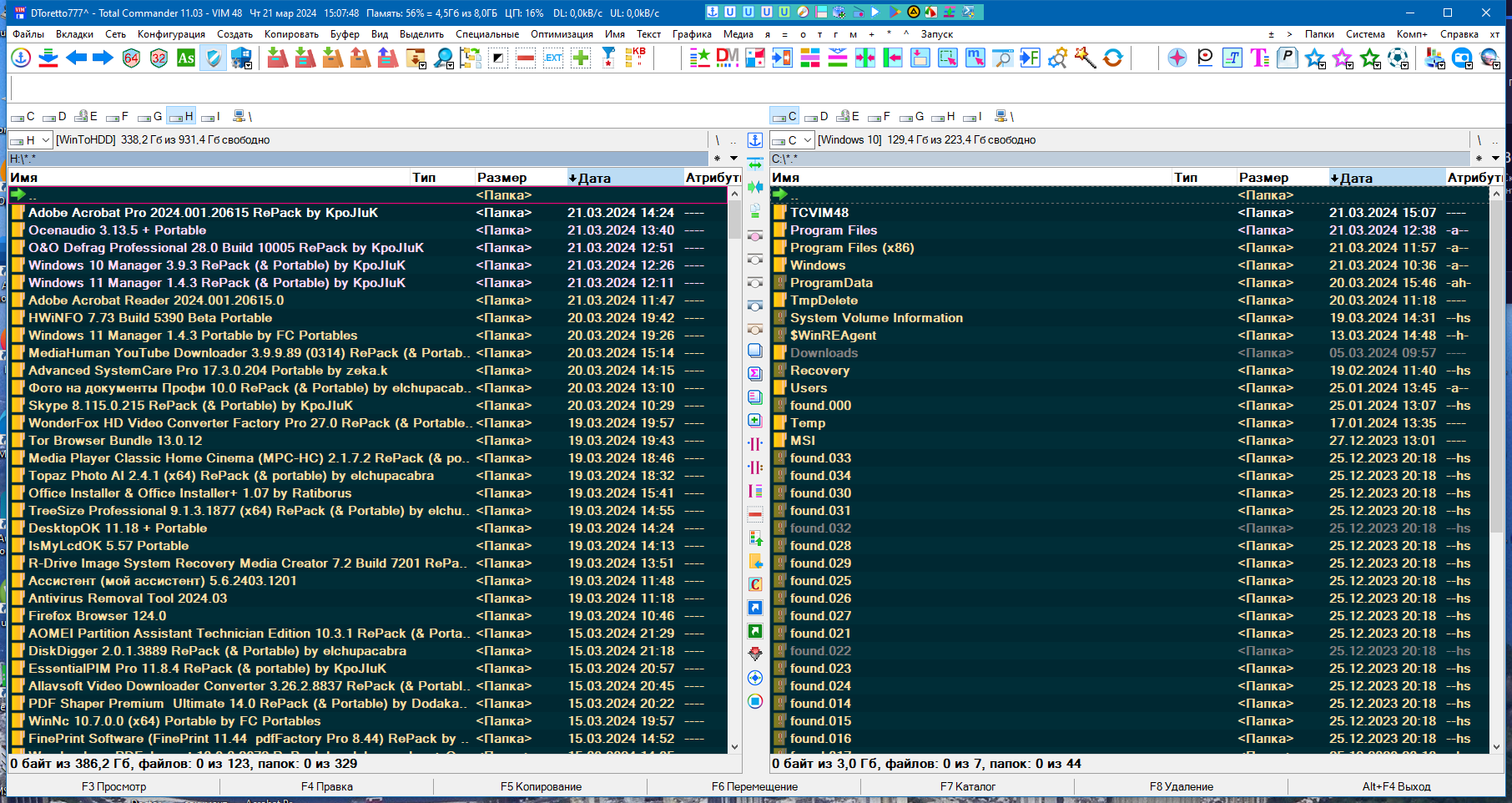
Task: Click the left panel vertical scrollbar
Action: click(x=734, y=470)
